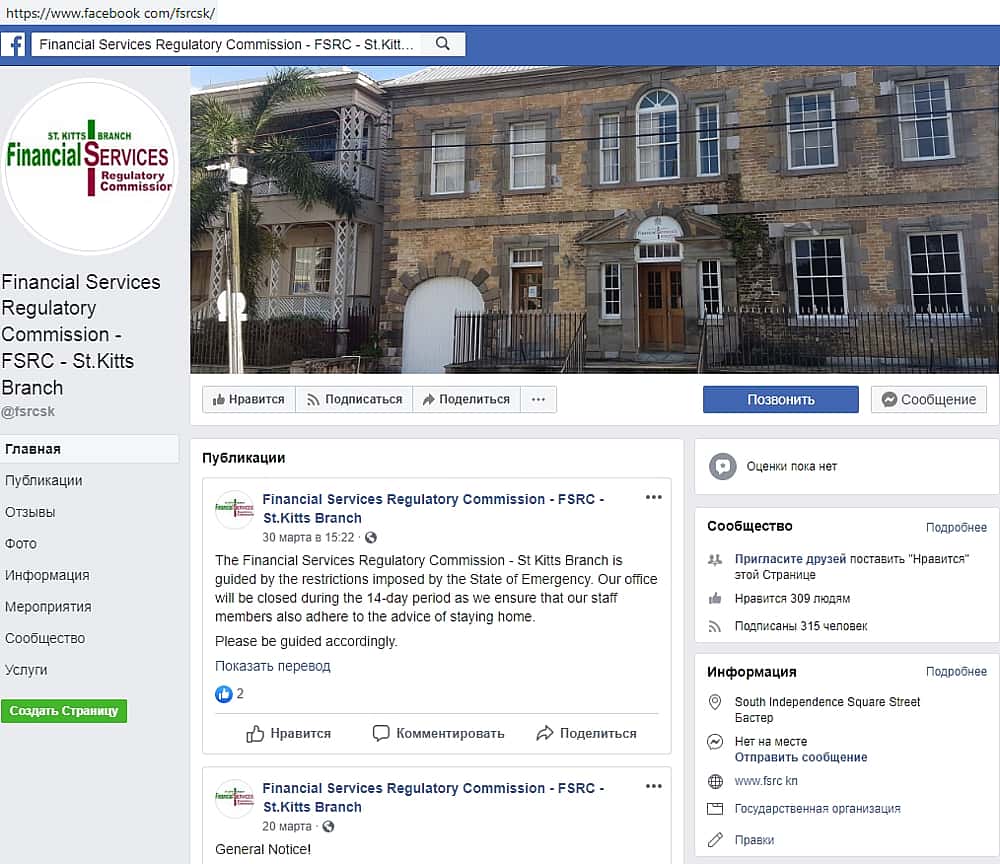Click the Нравится page button
1000x864 pixels.
tap(249, 399)
